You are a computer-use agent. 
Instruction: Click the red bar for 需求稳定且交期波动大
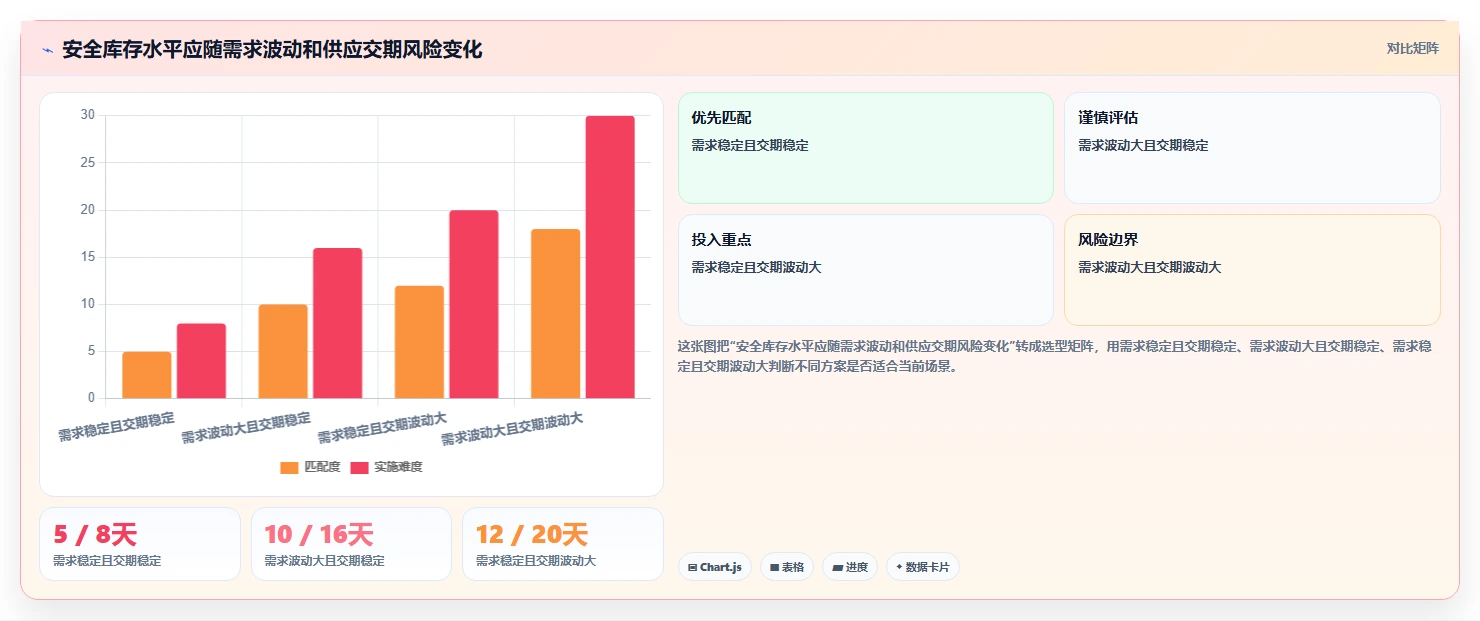(474, 304)
